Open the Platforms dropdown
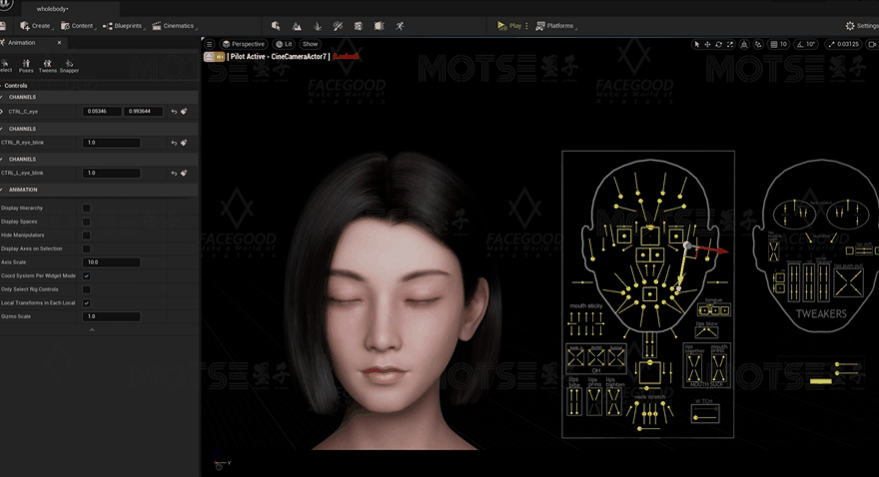This screenshot has width=879, height=477. pos(556,26)
